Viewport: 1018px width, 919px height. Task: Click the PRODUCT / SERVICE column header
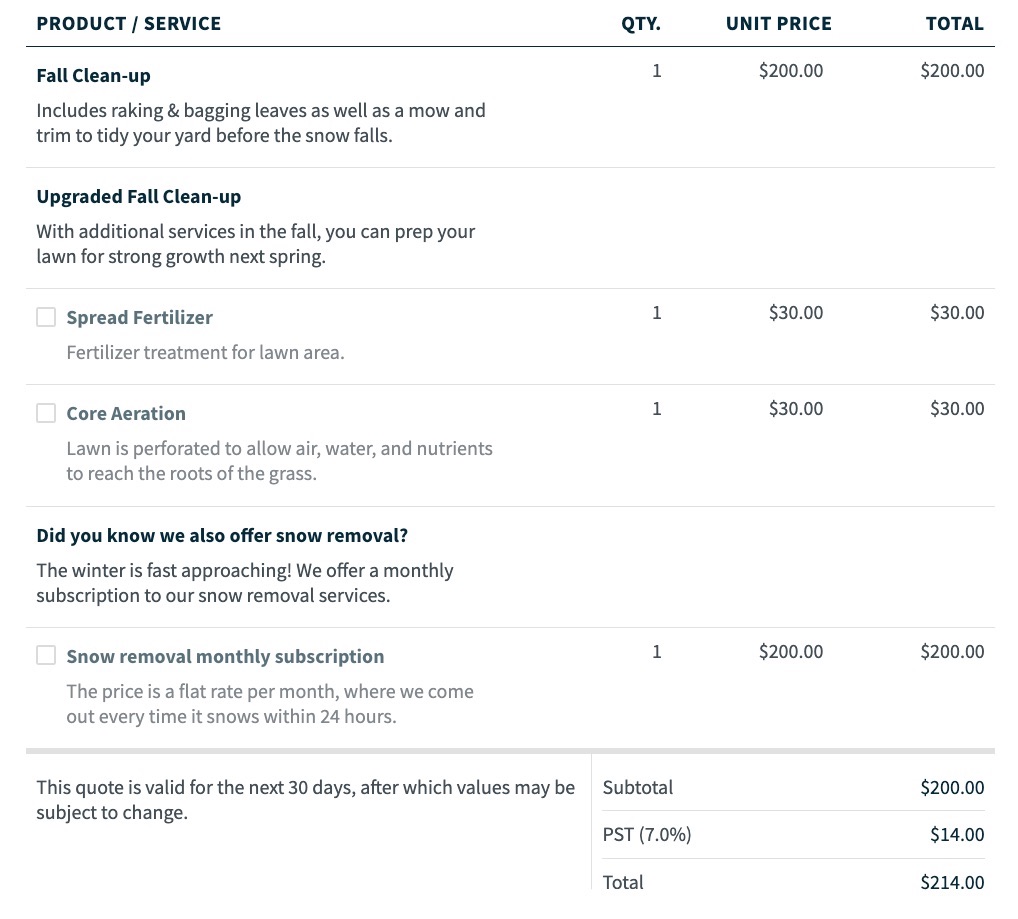pos(128,23)
